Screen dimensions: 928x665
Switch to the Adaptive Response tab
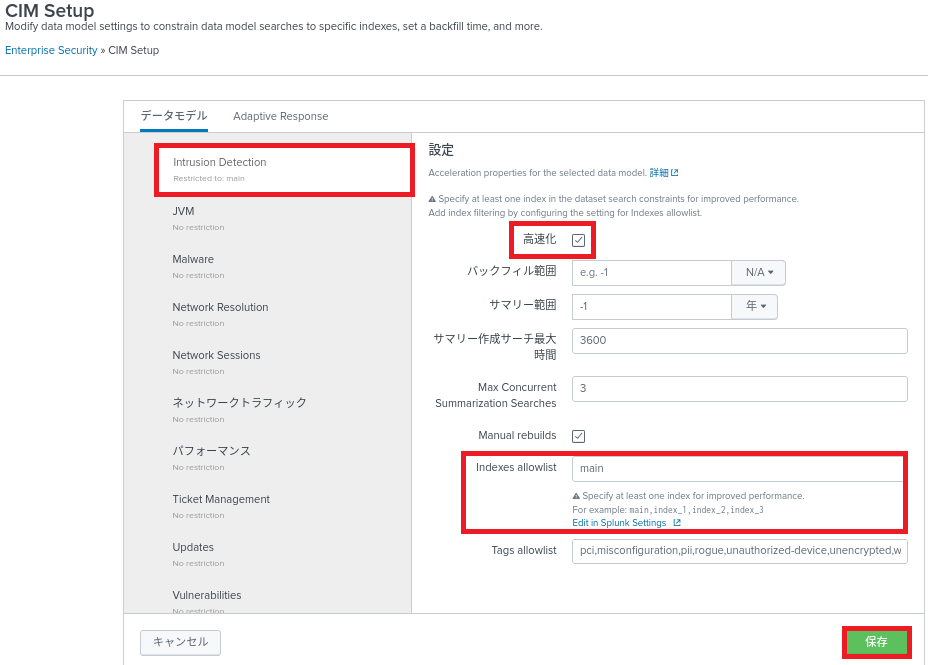click(280, 116)
